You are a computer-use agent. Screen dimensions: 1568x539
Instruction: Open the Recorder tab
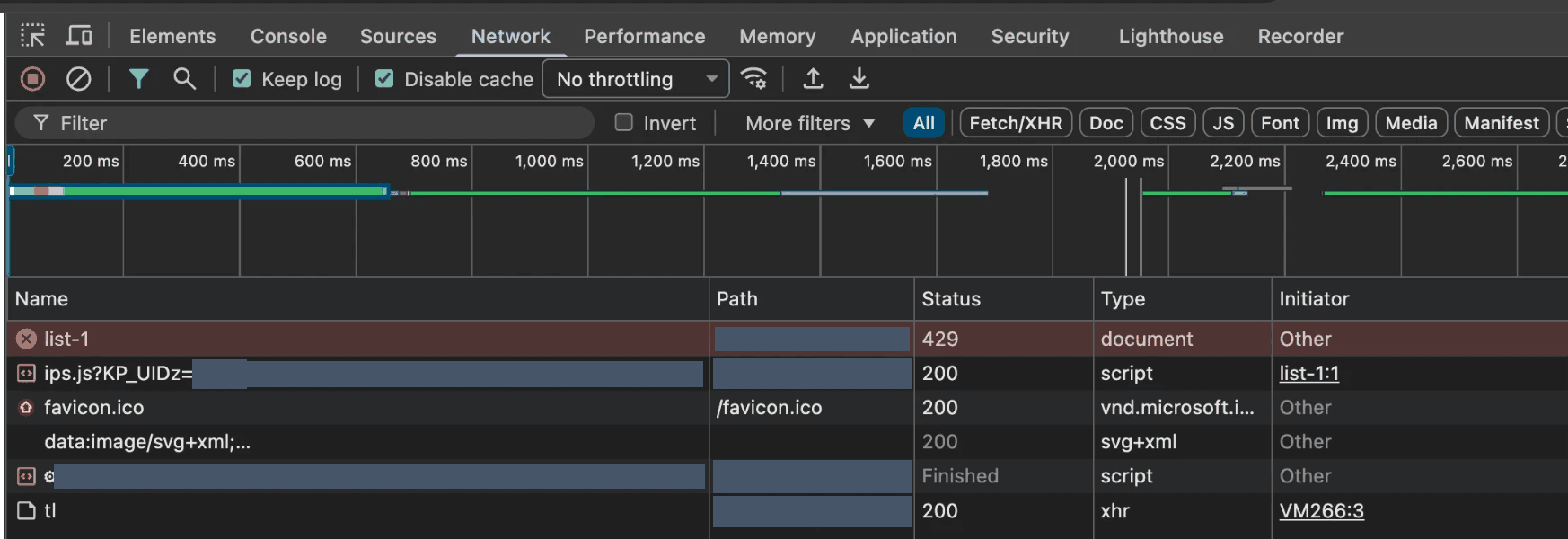click(1300, 36)
